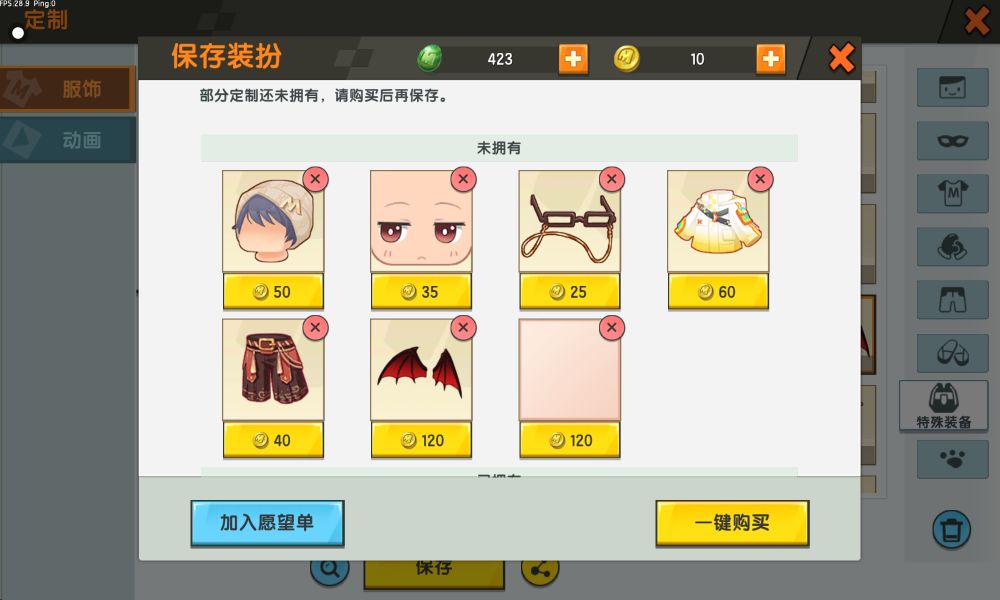Add more green gem currency
The height and width of the screenshot is (600, 1000).
click(x=573, y=59)
